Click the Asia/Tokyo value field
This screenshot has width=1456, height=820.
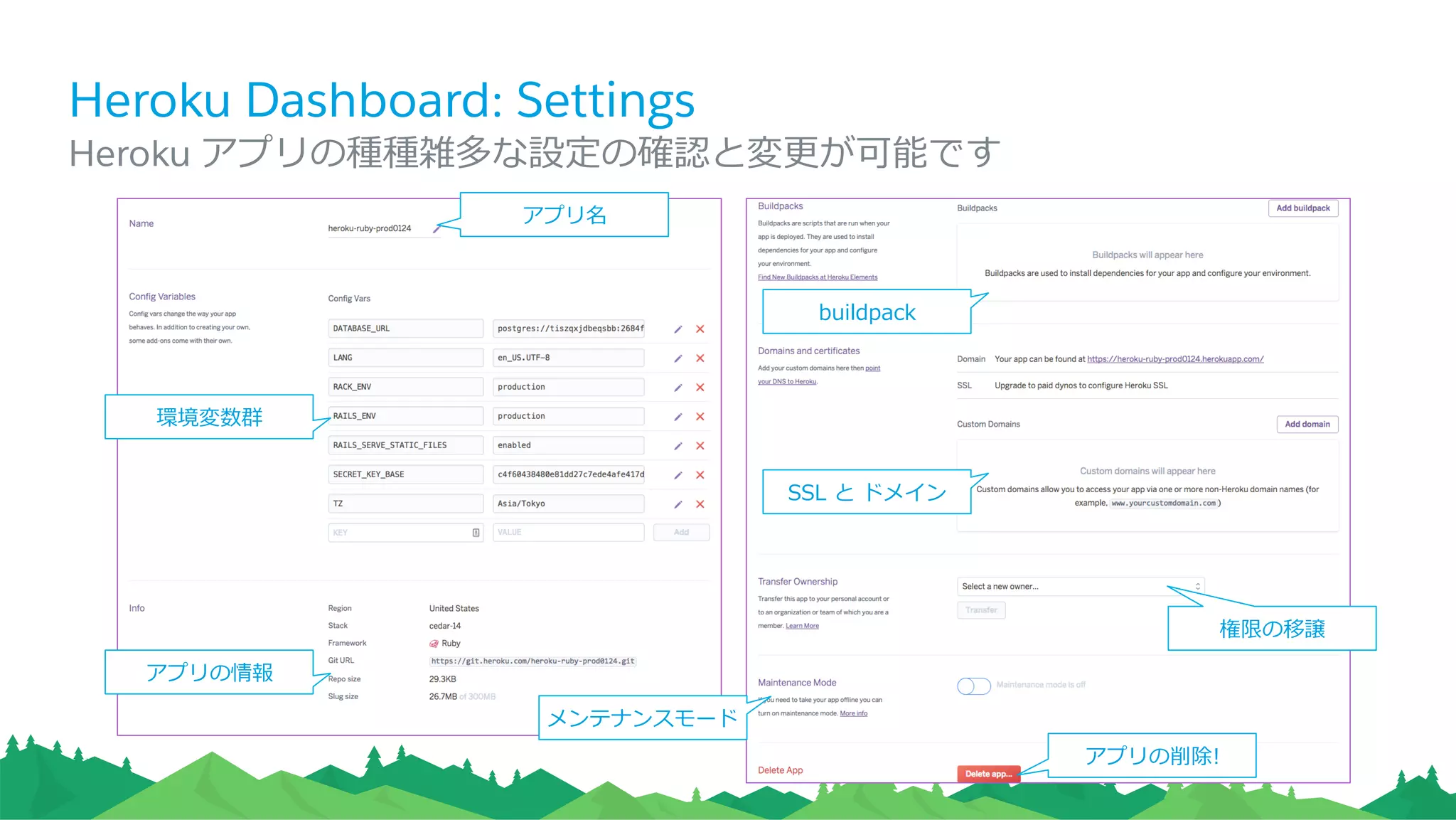(x=569, y=504)
